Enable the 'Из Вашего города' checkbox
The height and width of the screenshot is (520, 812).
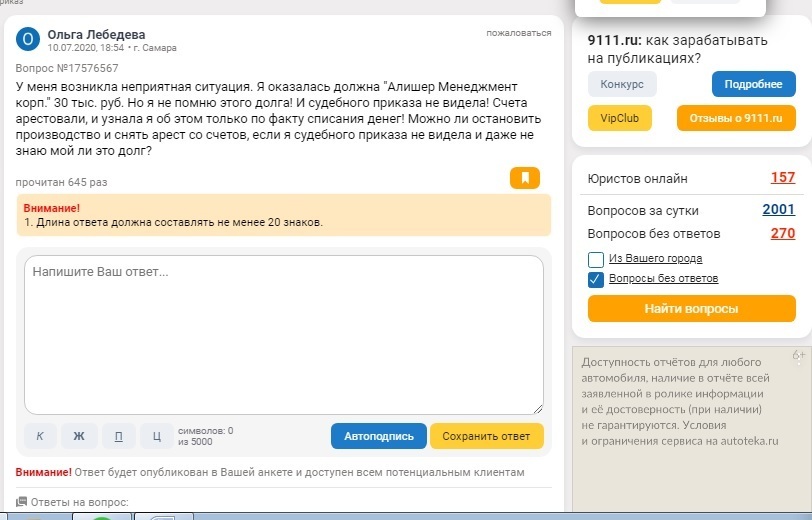point(596,259)
